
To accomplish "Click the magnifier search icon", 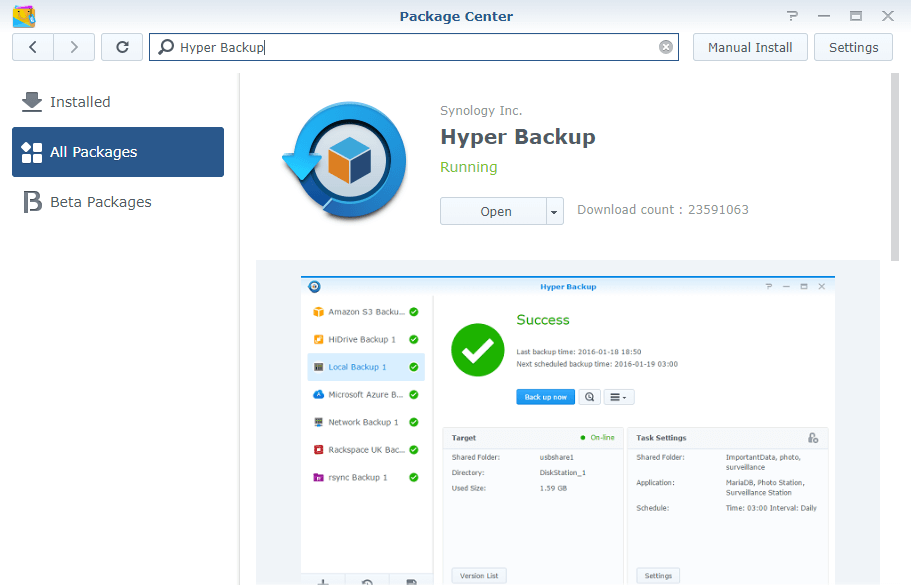I will pyautogui.click(x=166, y=46).
